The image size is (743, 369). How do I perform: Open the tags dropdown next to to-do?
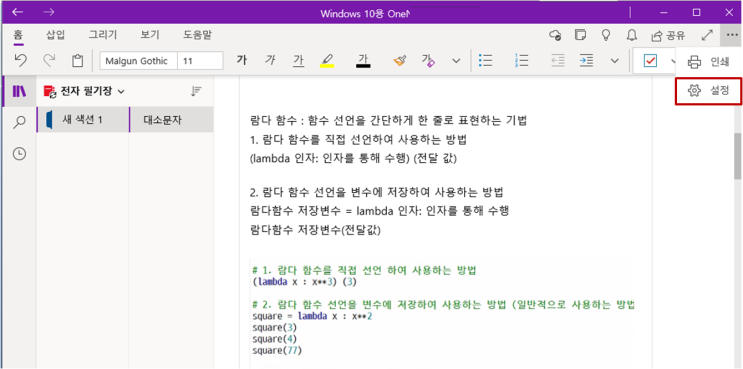pos(673,61)
